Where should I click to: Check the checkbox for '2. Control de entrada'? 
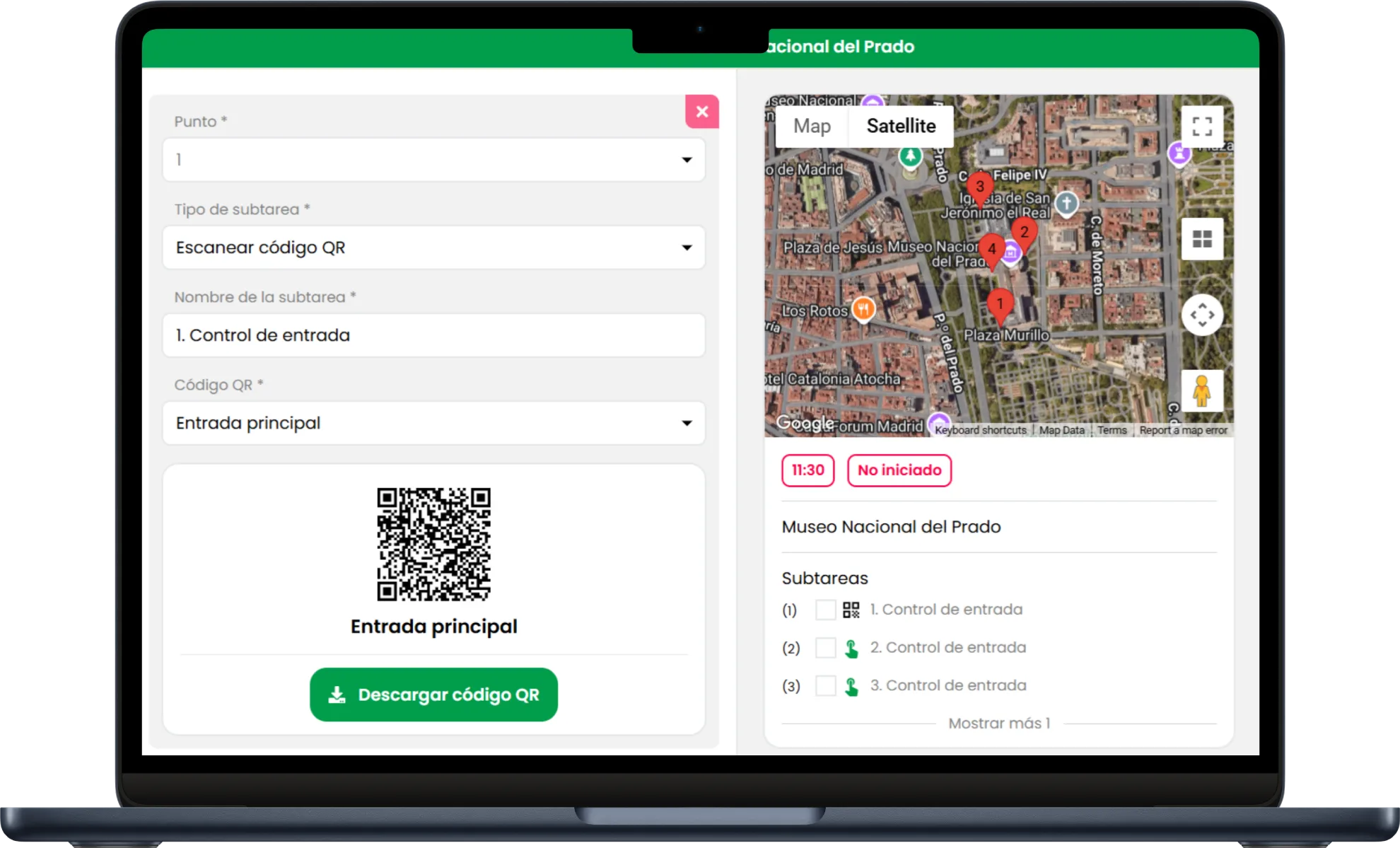(825, 647)
